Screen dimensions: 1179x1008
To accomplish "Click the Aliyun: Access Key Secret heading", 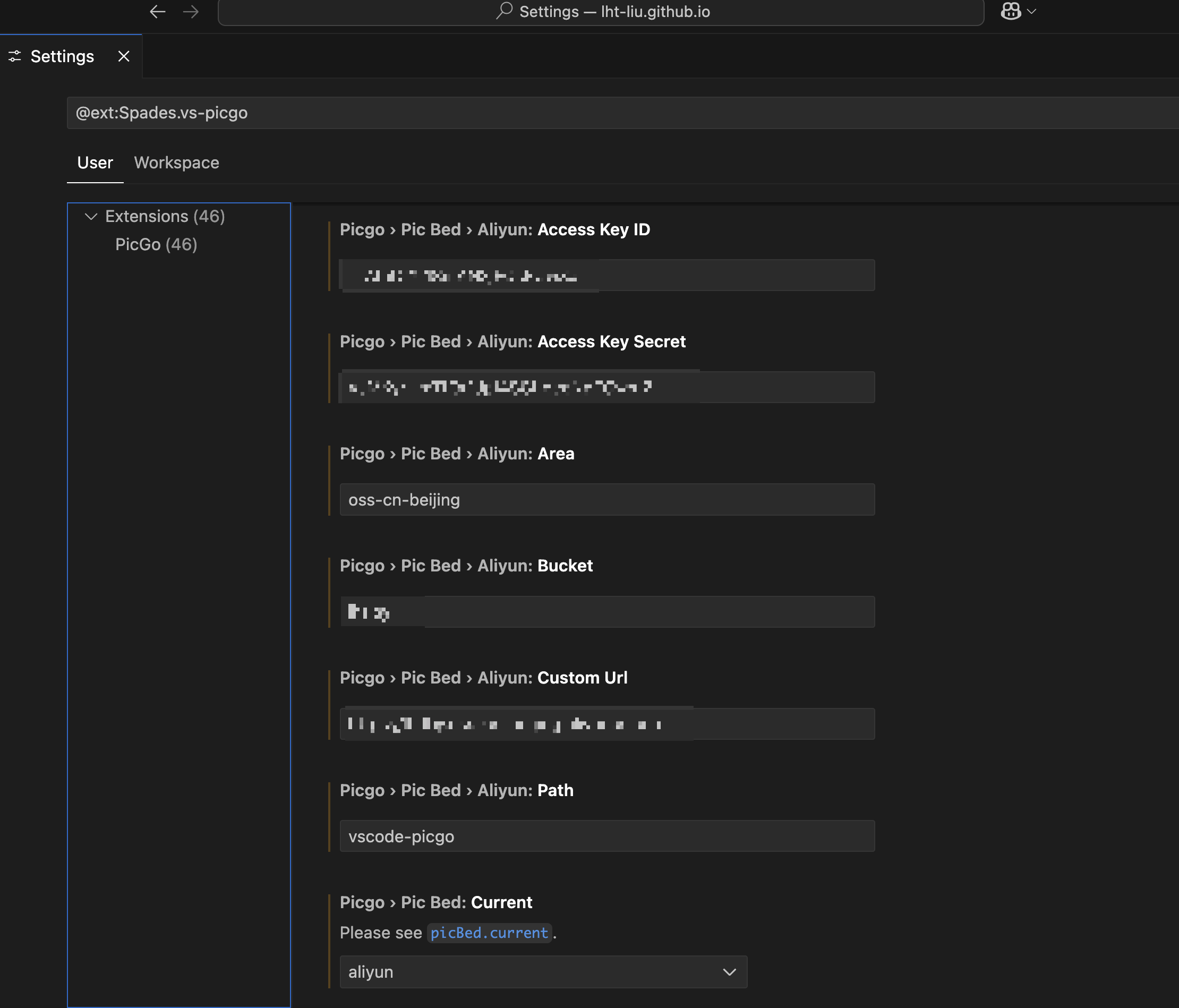I will tap(512, 341).
